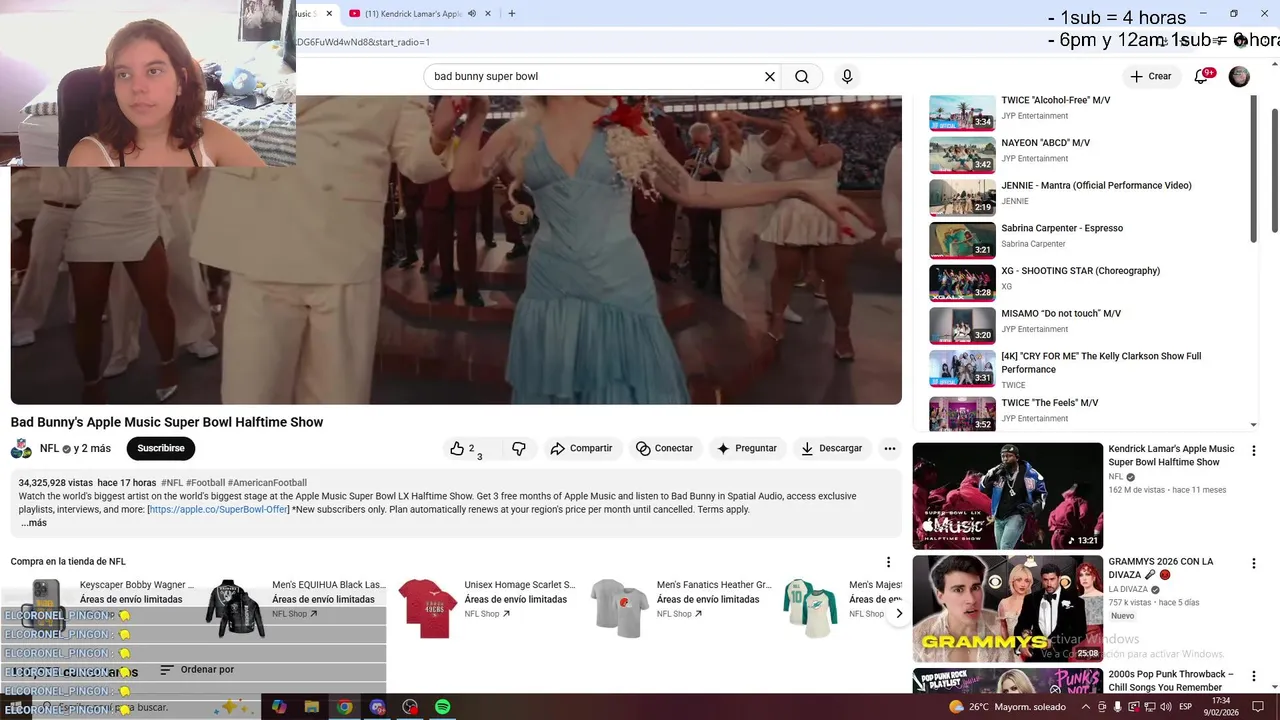1280x720 pixels.
Task: Click the magnifier search button
Action: (802, 76)
